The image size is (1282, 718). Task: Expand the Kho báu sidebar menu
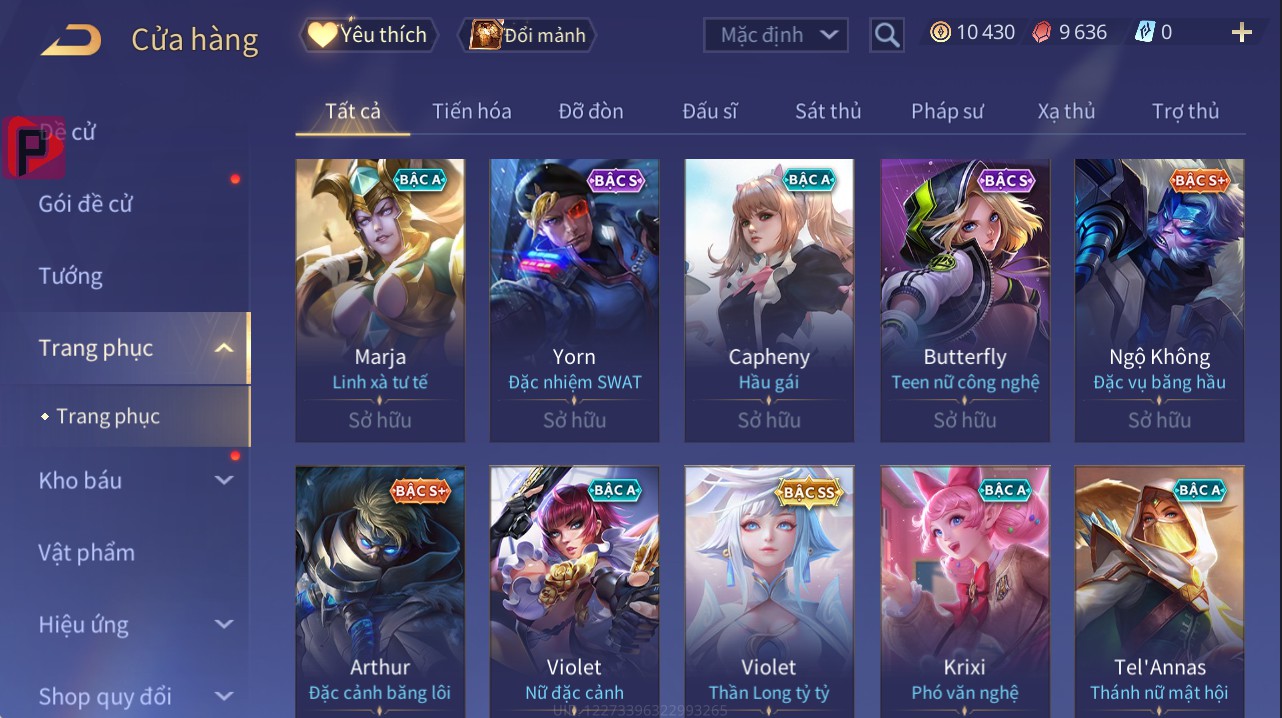click(224, 480)
